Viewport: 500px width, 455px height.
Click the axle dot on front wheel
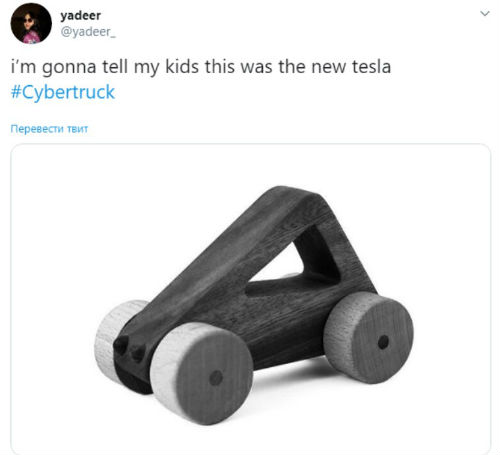point(216,378)
